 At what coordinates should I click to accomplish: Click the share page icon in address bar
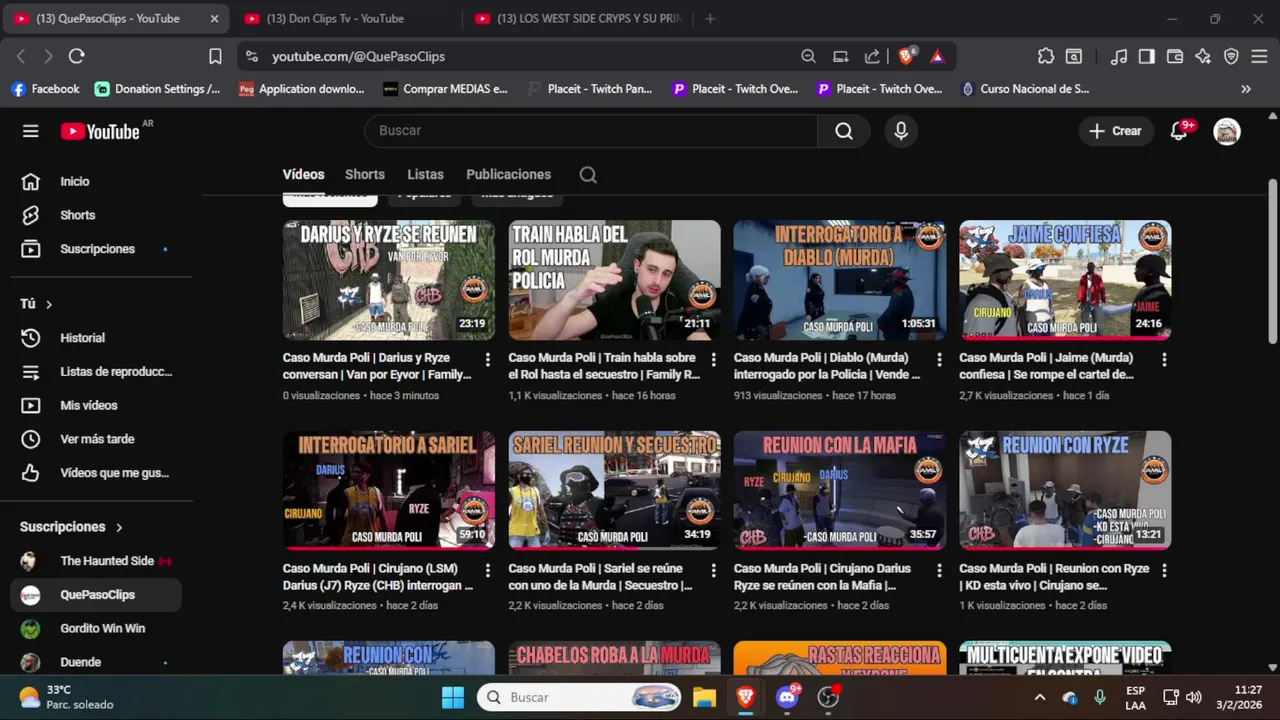(x=872, y=57)
